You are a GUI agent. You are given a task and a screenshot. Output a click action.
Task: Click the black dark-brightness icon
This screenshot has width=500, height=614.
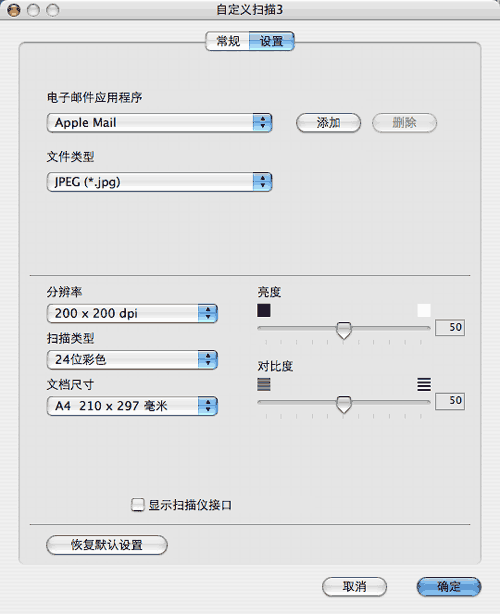(264, 311)
